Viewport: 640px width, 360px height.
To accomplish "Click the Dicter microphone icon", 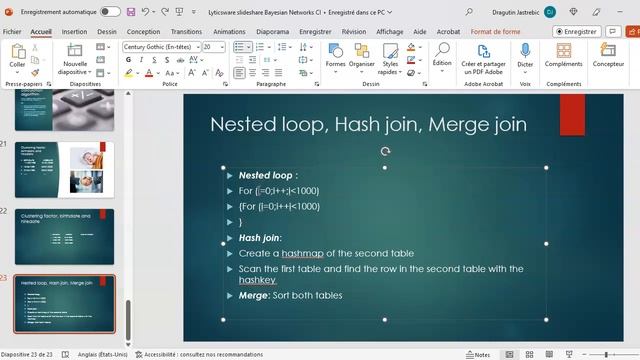I will (525, 51).
